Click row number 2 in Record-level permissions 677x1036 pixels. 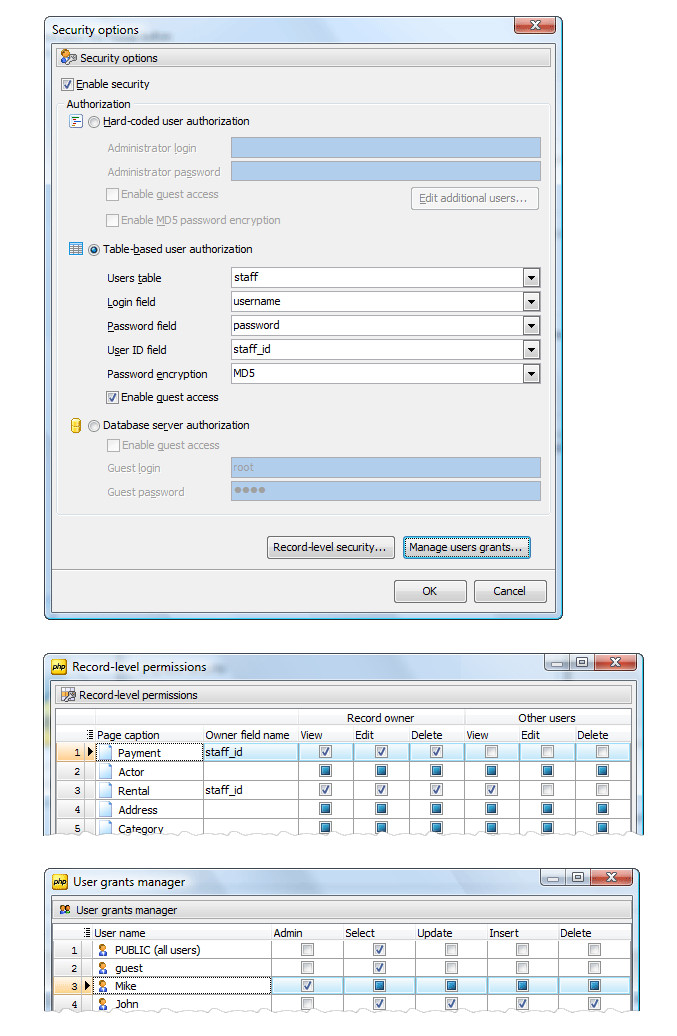(x=77, y=771)
